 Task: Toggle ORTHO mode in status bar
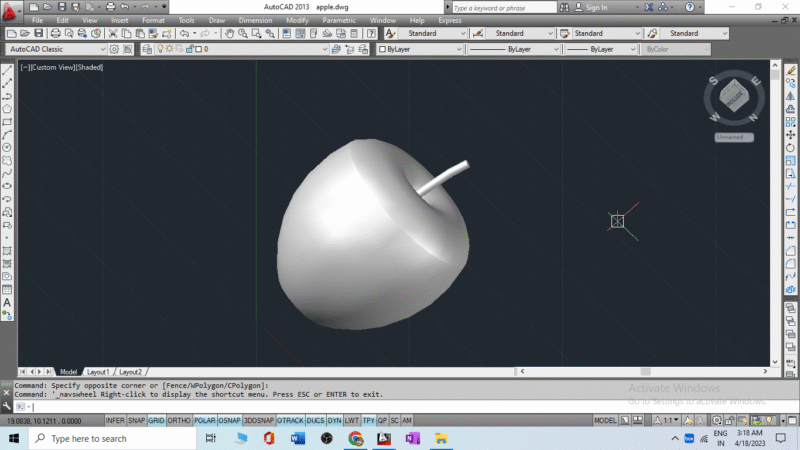[179, 420]
